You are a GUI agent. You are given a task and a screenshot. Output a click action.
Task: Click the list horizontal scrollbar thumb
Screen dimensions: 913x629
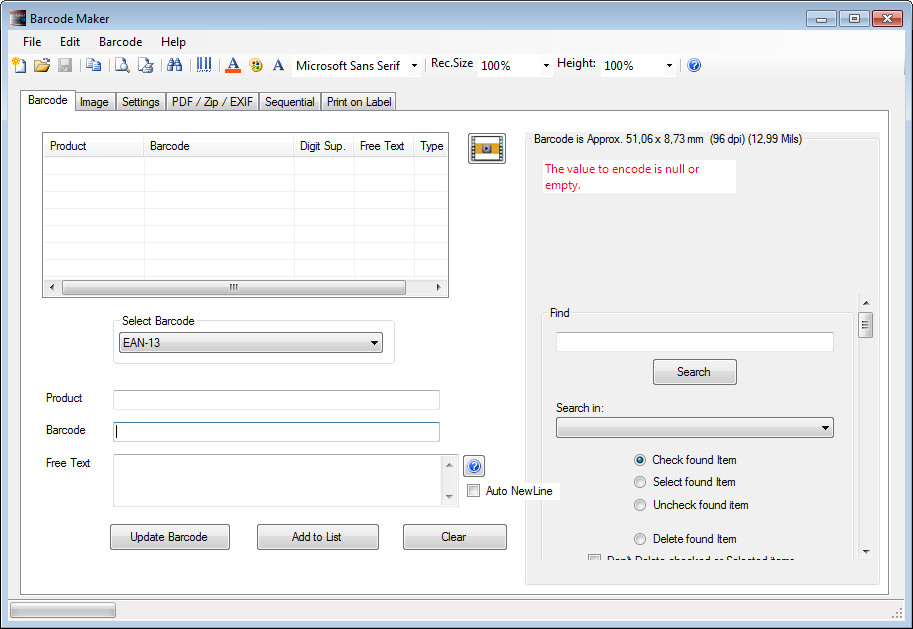pyautogui.click(x=233, y=287)
